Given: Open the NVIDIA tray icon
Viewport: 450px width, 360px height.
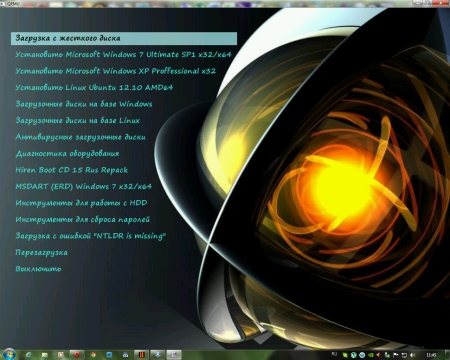Looking at the screenshot, I should click(370, 355).
